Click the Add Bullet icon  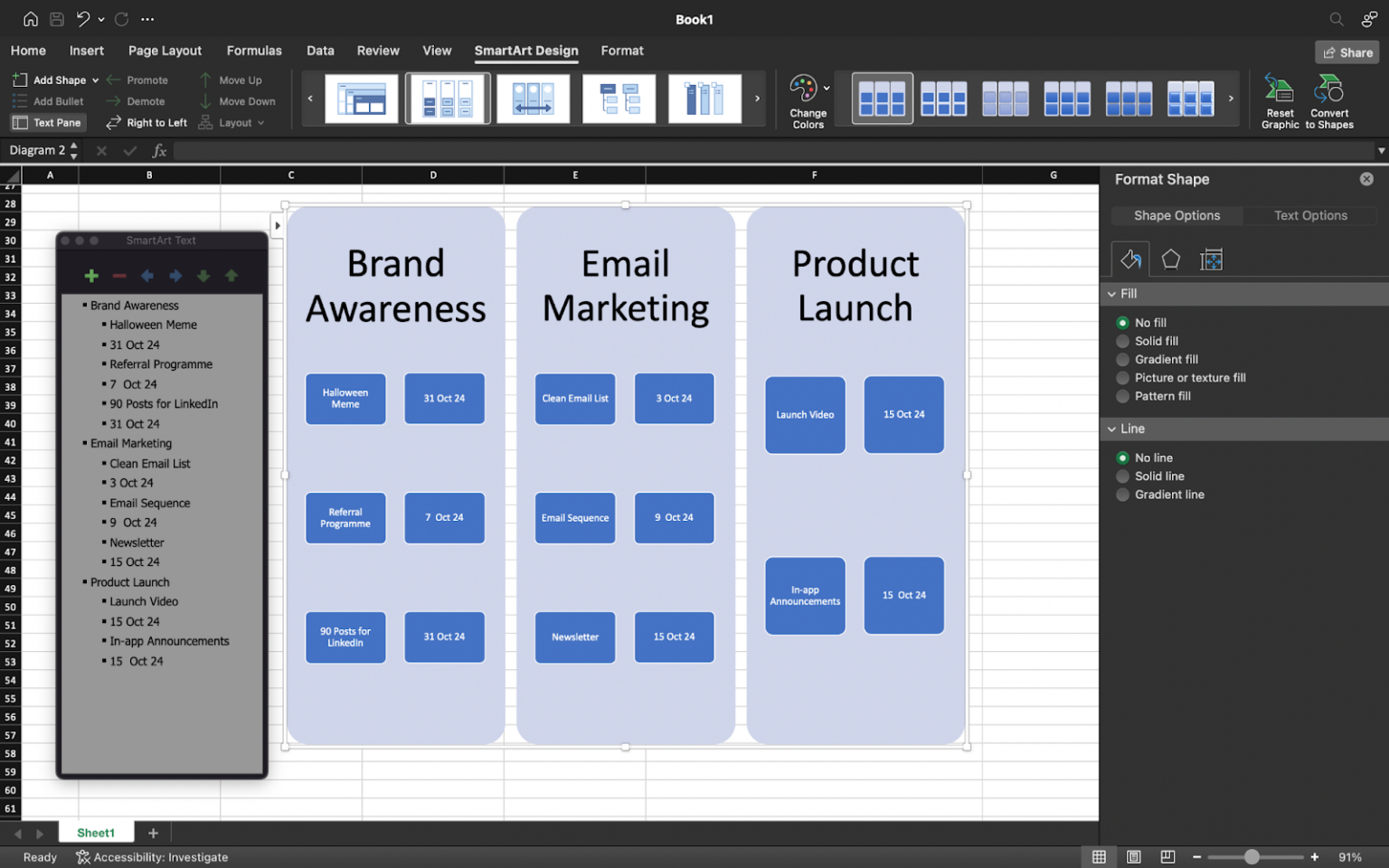click(20, 101)
